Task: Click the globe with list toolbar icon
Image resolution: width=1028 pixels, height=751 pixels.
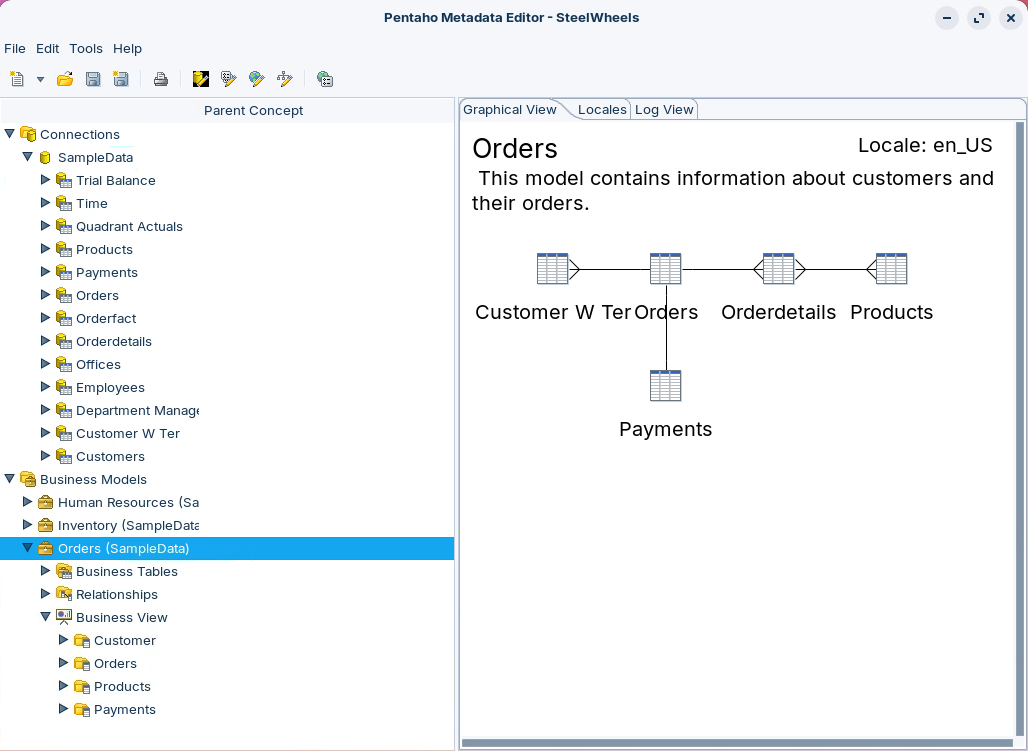Action: pos(325,79)
